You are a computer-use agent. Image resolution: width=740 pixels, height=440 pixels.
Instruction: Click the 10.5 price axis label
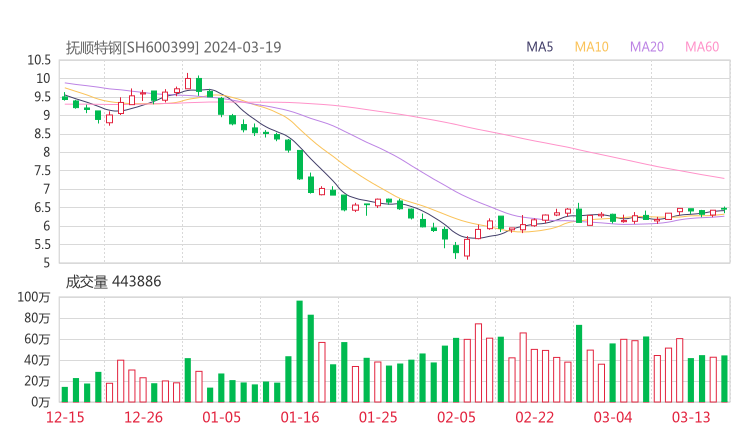click(39, 60)
